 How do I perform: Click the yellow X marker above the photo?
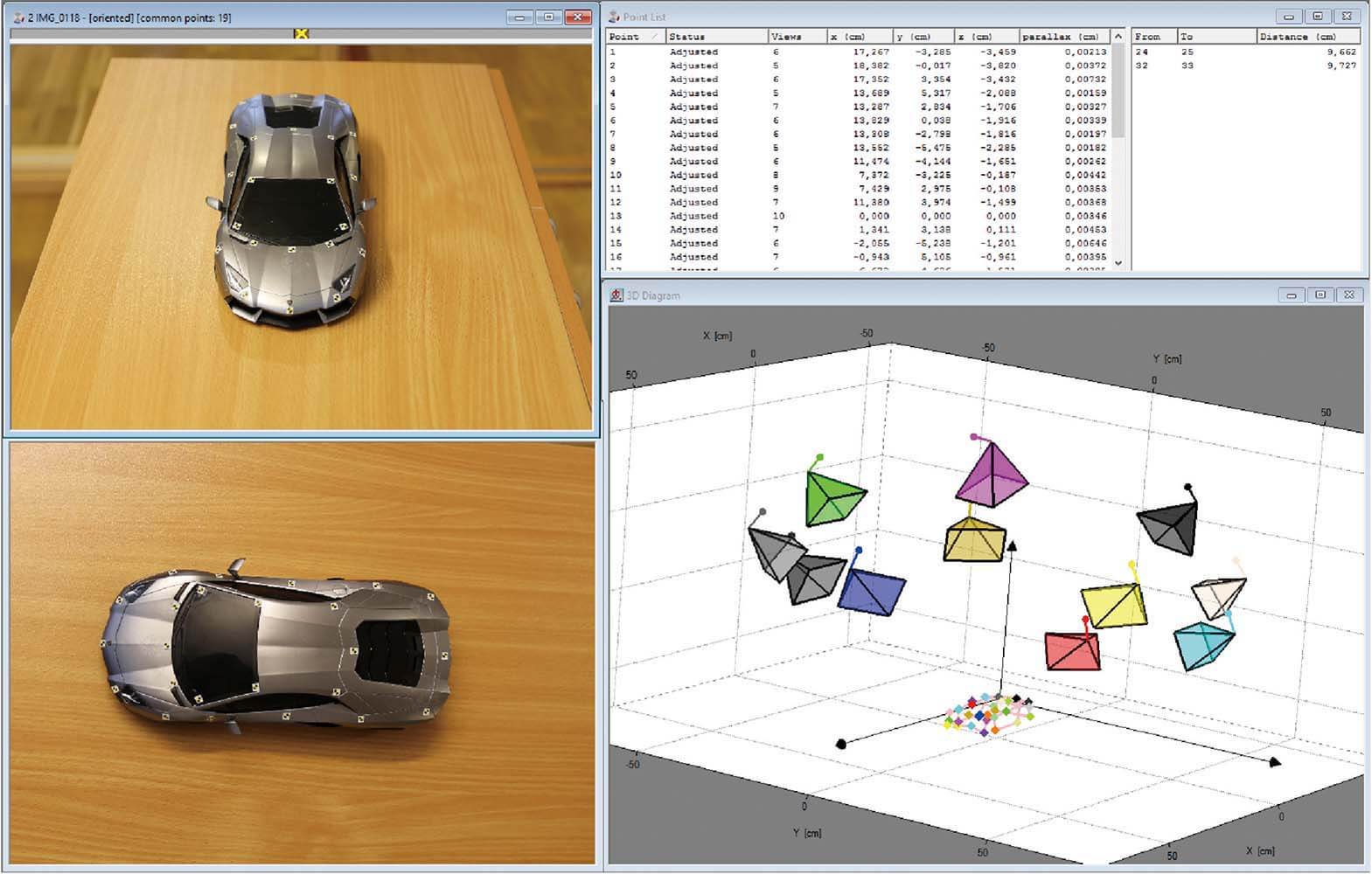(x=301, y=33)
